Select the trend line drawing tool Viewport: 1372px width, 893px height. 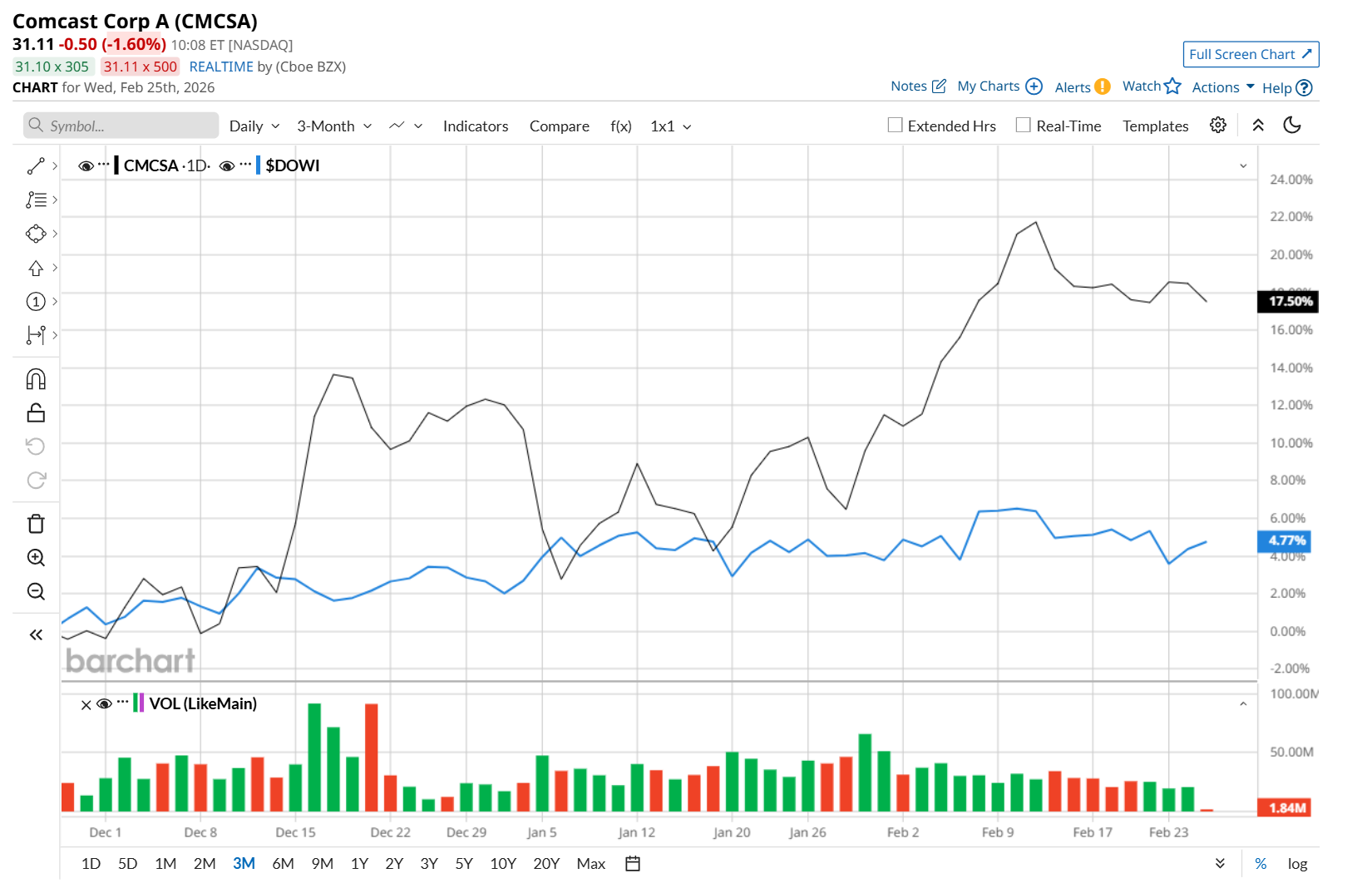tap(36, 166)
